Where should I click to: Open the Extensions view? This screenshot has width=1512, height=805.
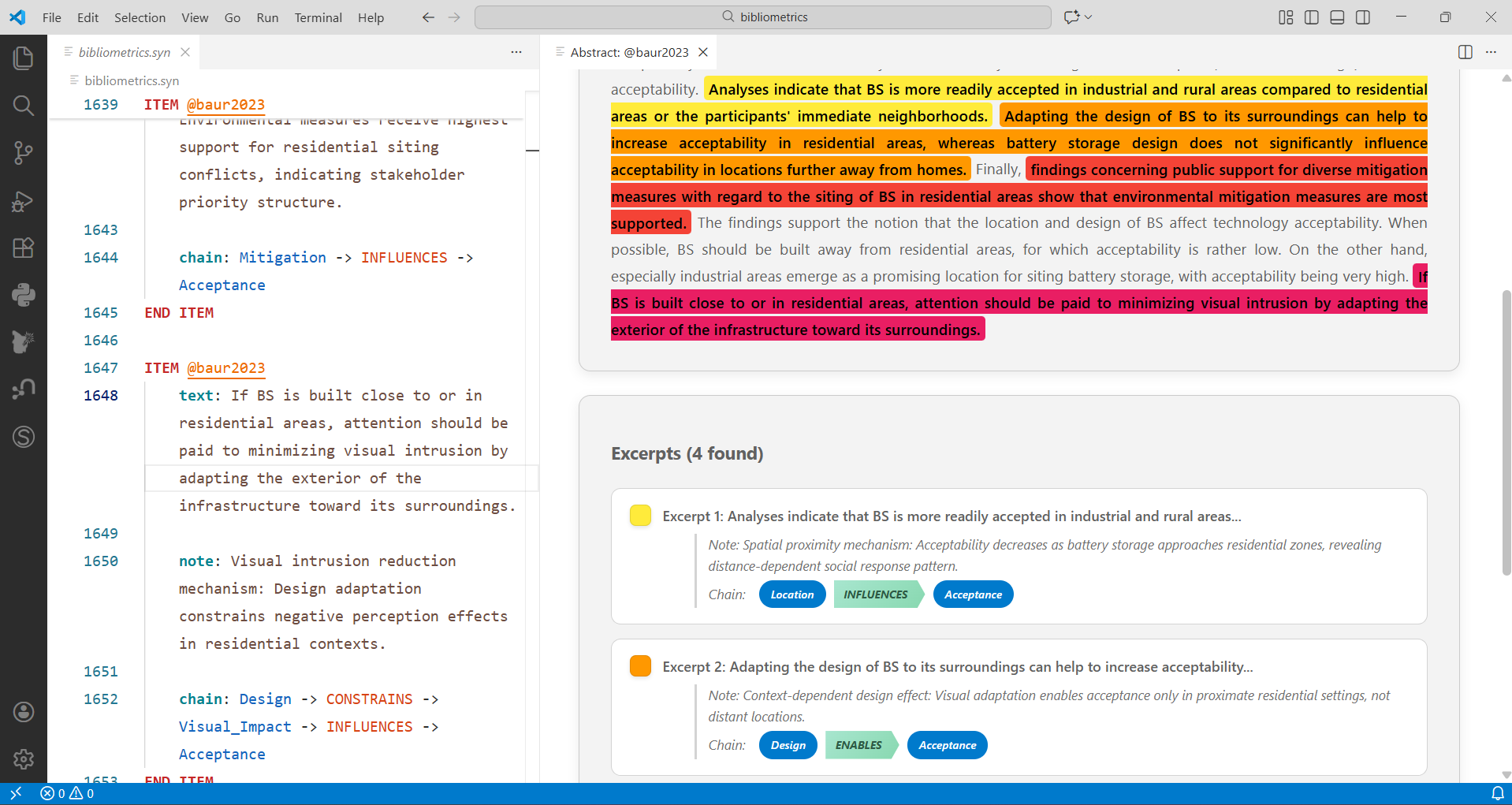click(x=24, y=248)
